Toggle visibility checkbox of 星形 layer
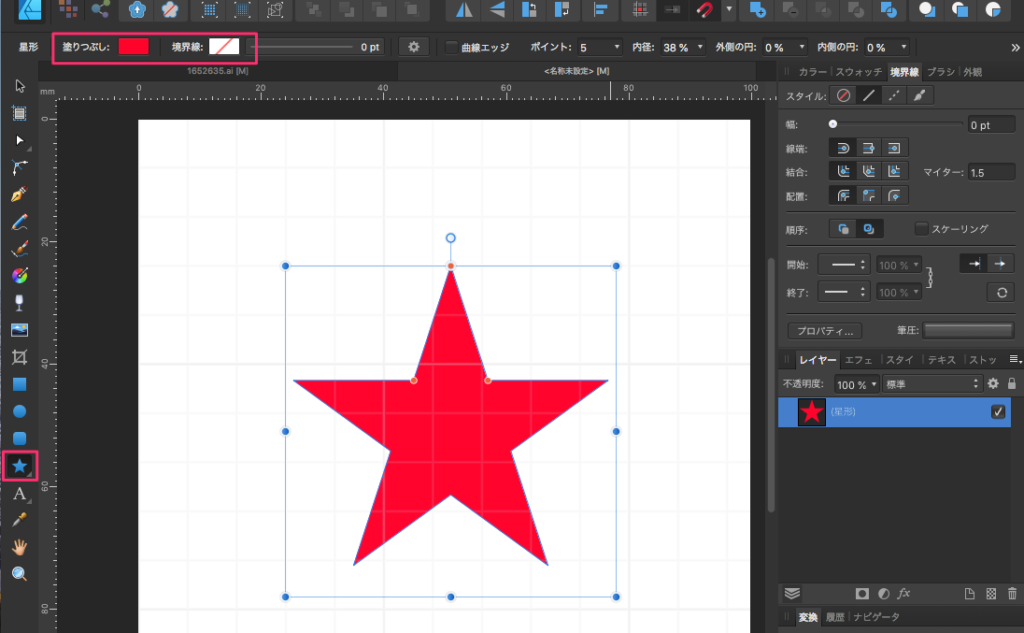Viewport: 1024px width, 633px height. [997, 412]
